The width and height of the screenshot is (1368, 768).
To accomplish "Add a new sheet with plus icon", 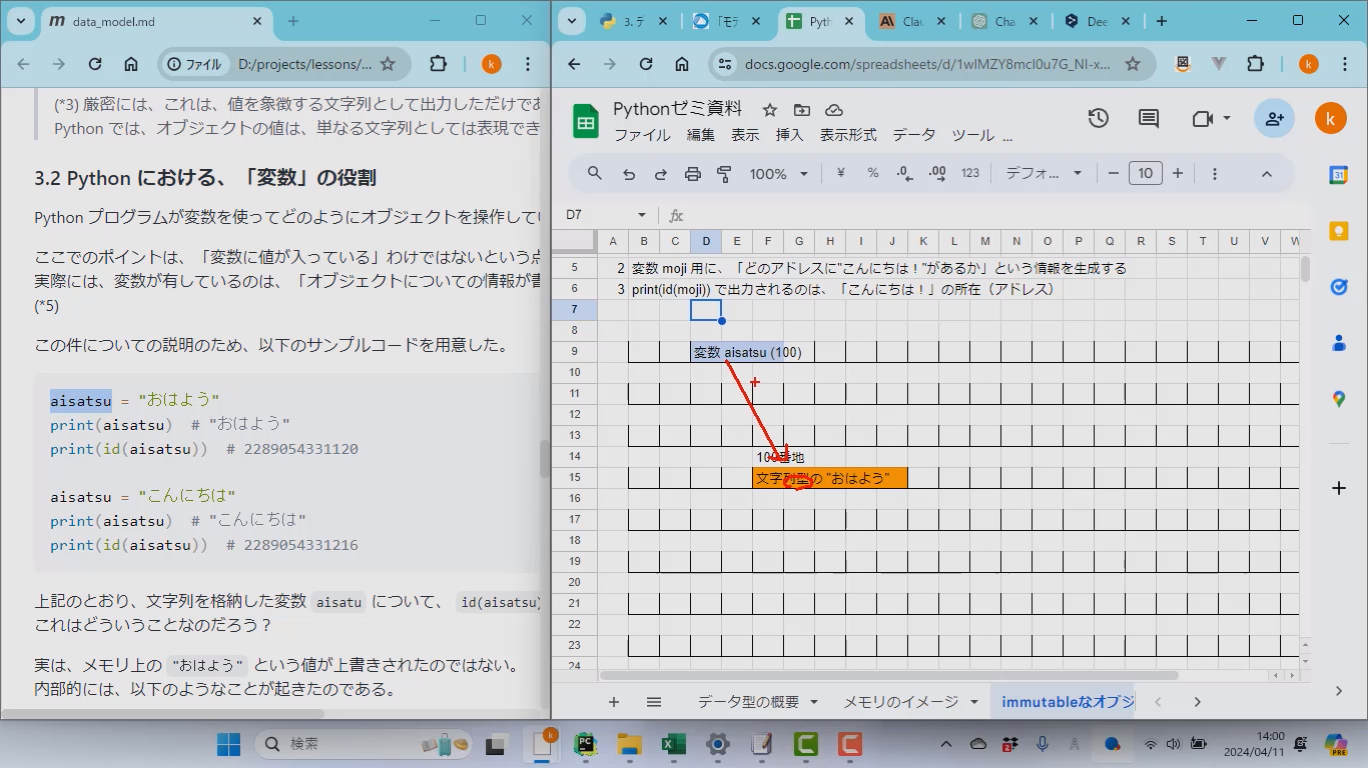I will coord(614,702).
